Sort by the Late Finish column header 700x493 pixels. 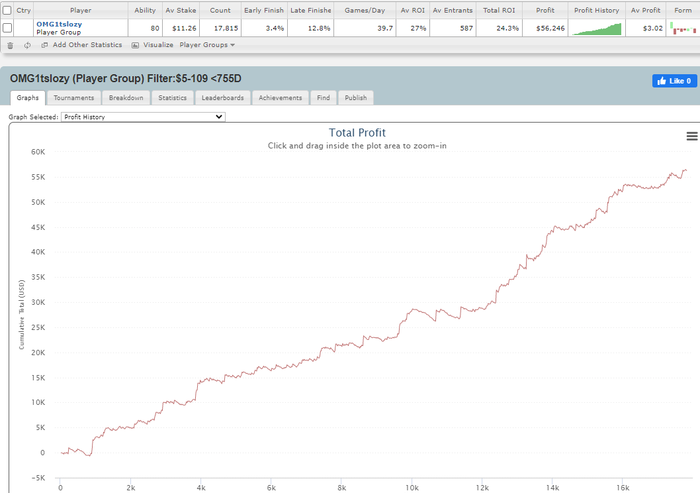pyautogui.click(x=311, y=10)
